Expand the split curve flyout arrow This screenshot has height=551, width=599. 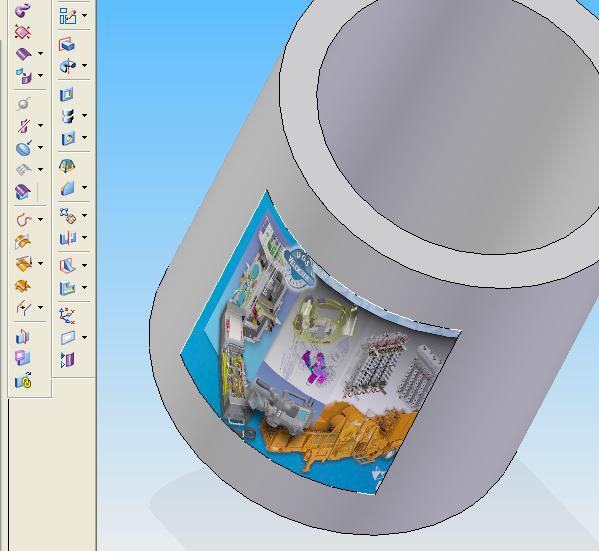coord(40,307)
